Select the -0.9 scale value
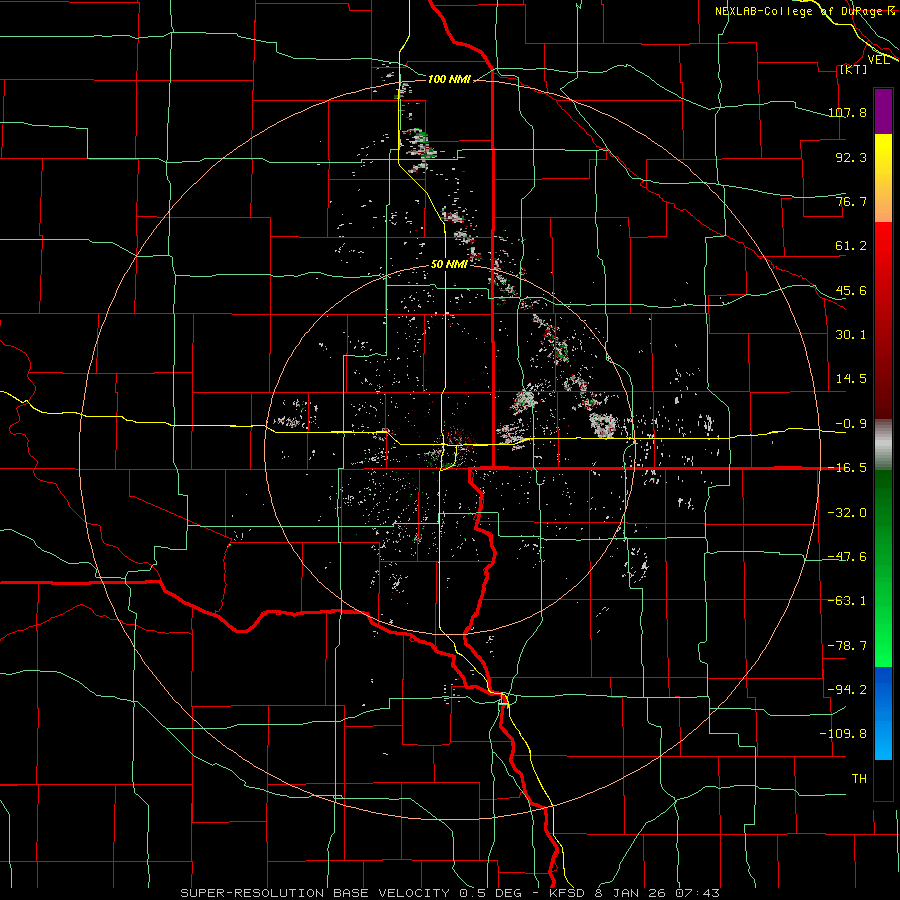900x900 pixels. coord(851,424)
